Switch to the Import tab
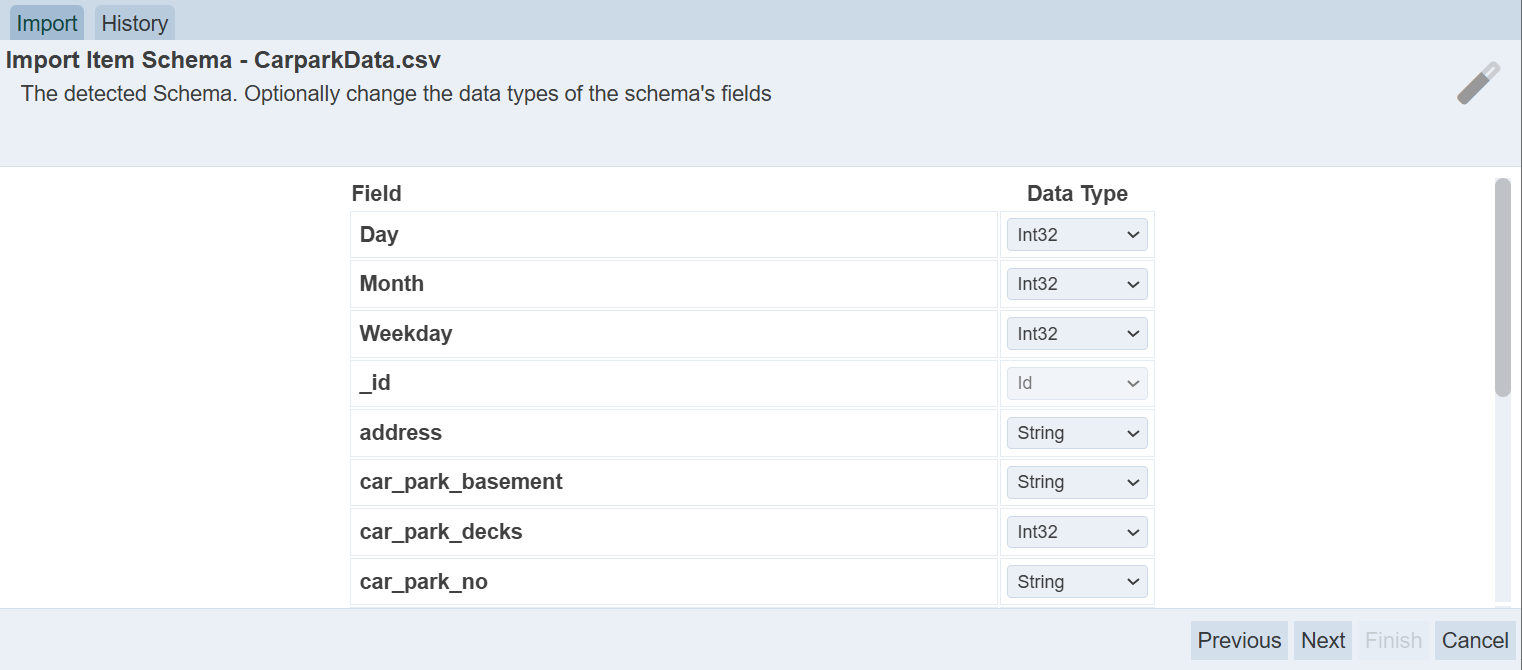This screenshot has width=1522, height=670. (x=47, y=23)
